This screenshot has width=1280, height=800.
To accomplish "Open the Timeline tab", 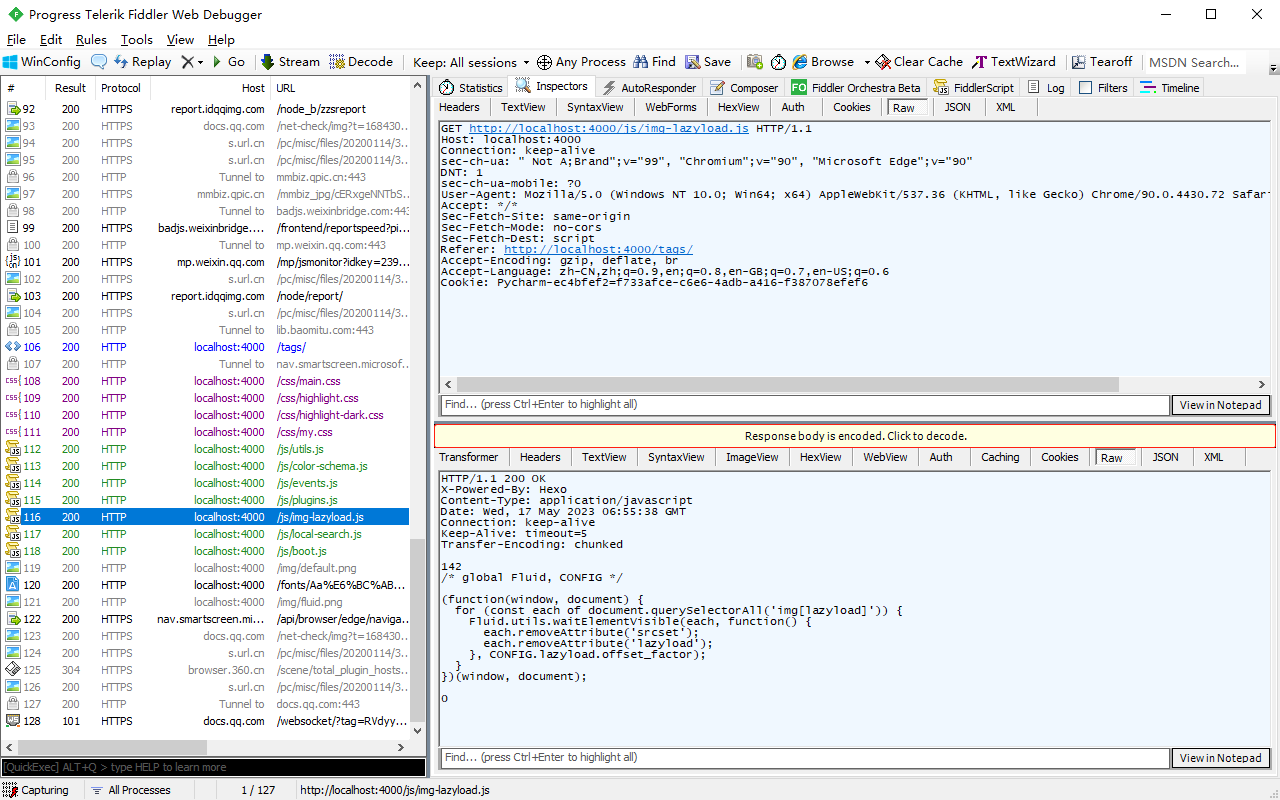I will (x=1170, y=88).
